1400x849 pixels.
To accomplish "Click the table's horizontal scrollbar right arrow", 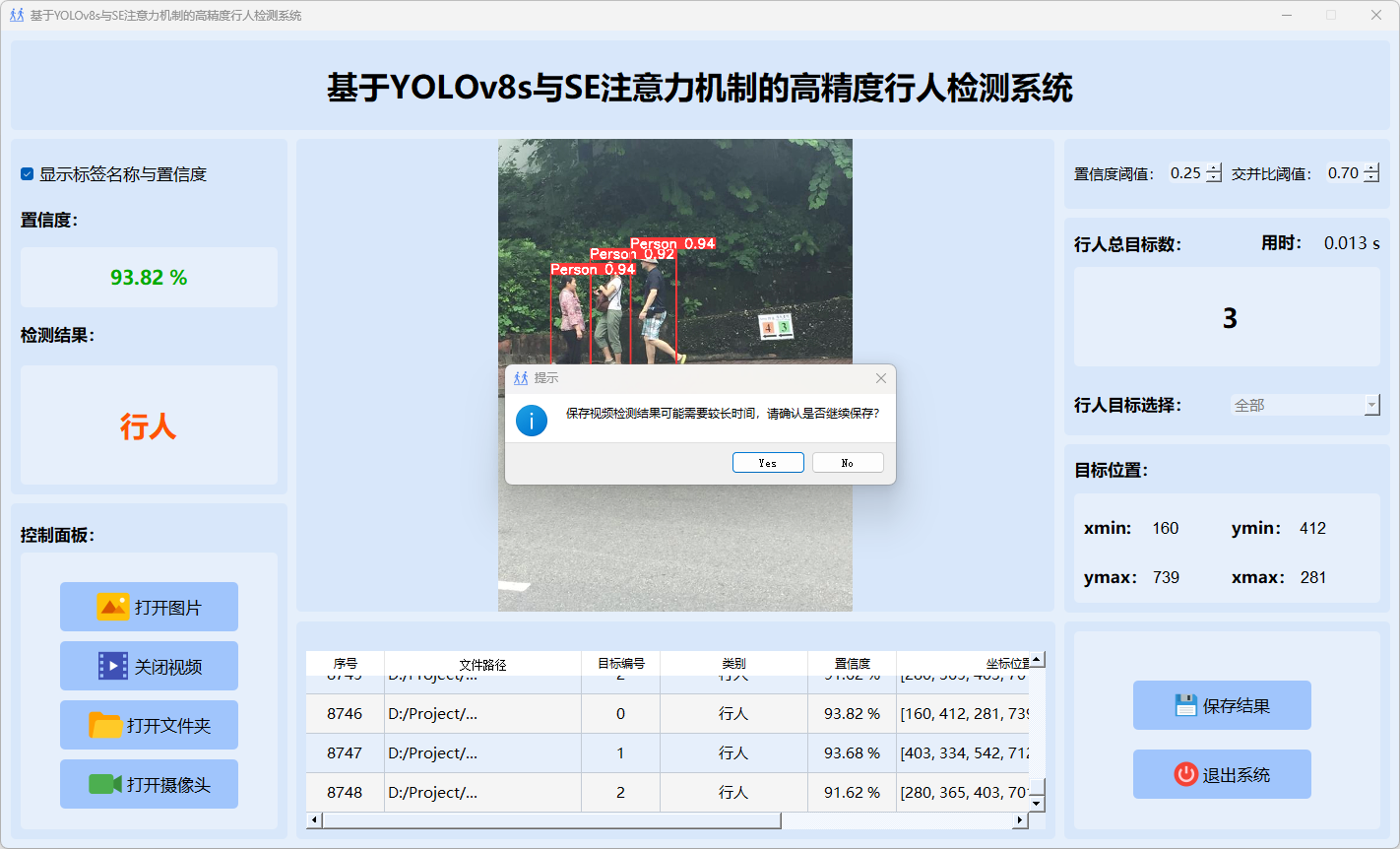I will tap(1020, 820).
